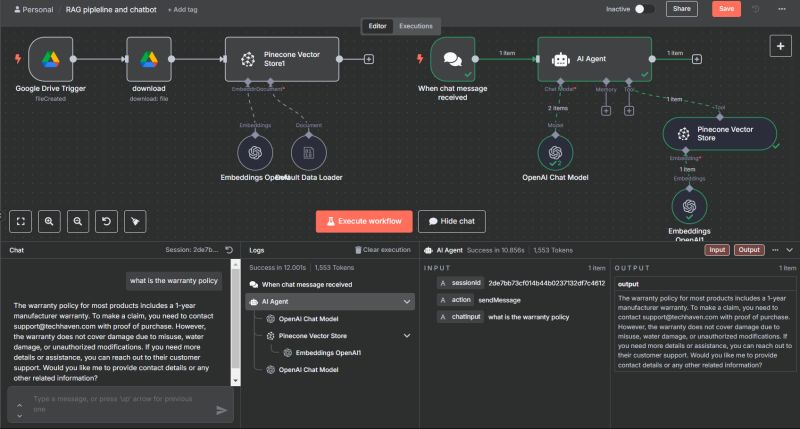Open the Personal project breadcrumb
800x429 pixels.
[34, 10]
